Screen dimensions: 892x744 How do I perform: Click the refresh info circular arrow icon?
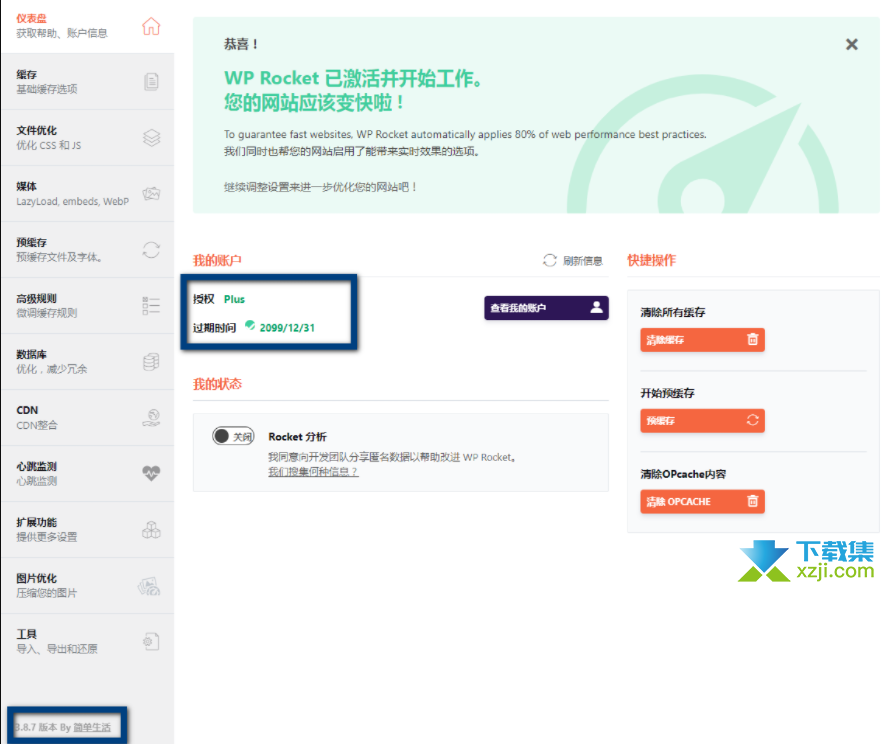pyautogui.click(x=550, y=260)
